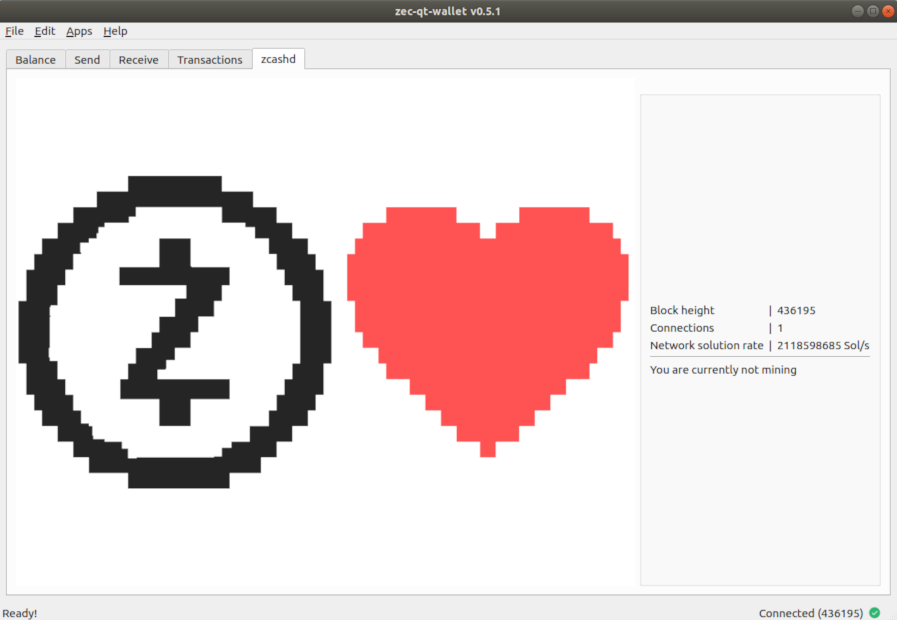
Task: Open the Edit menu
Action: tap(45, 31)
